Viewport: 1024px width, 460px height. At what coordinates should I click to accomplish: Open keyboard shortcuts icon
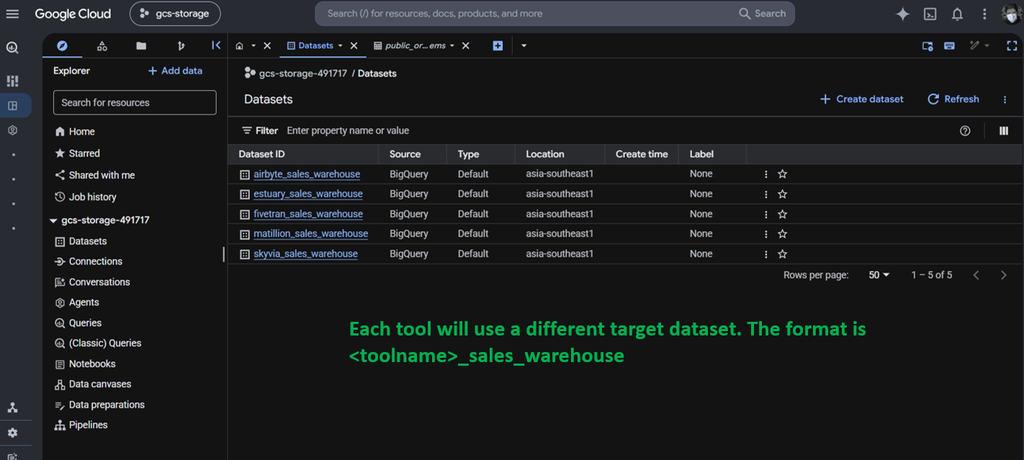950,46
